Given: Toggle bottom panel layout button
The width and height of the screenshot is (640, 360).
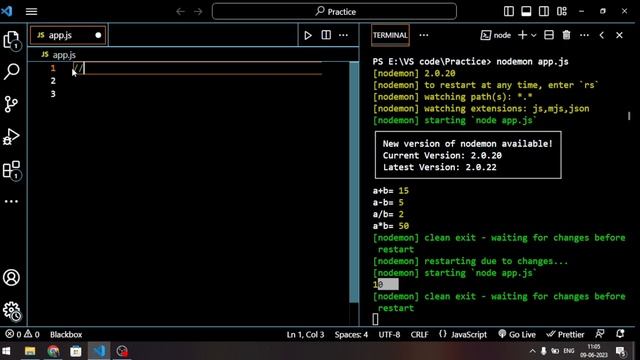Looking at the screenshot, I should tap(526, 11).
